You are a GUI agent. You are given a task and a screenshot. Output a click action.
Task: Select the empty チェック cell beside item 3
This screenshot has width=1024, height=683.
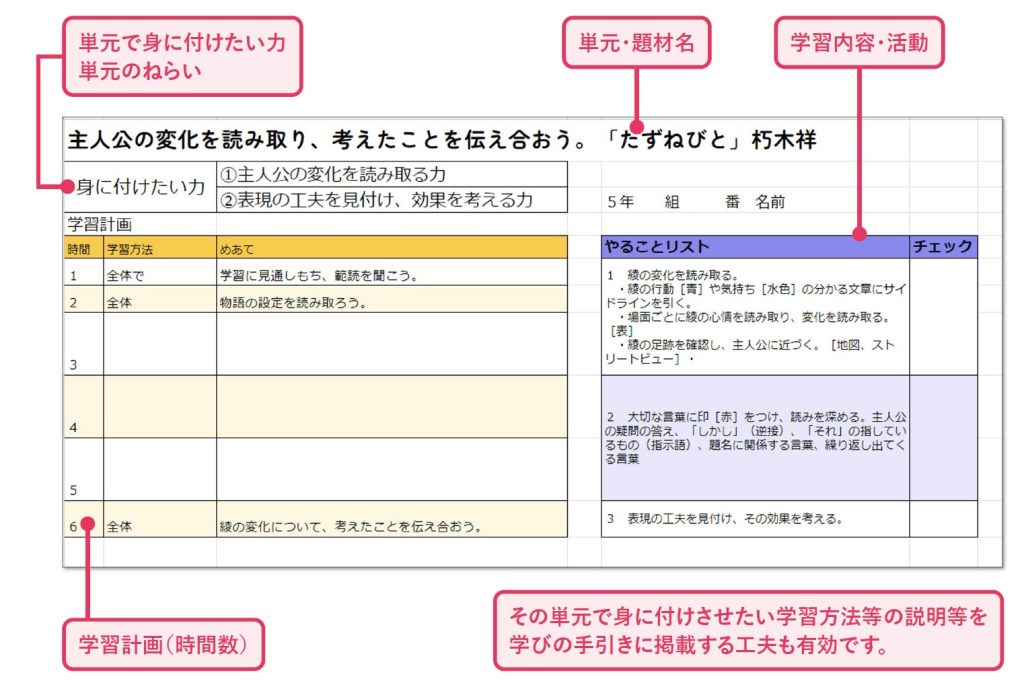click(941, 520)
